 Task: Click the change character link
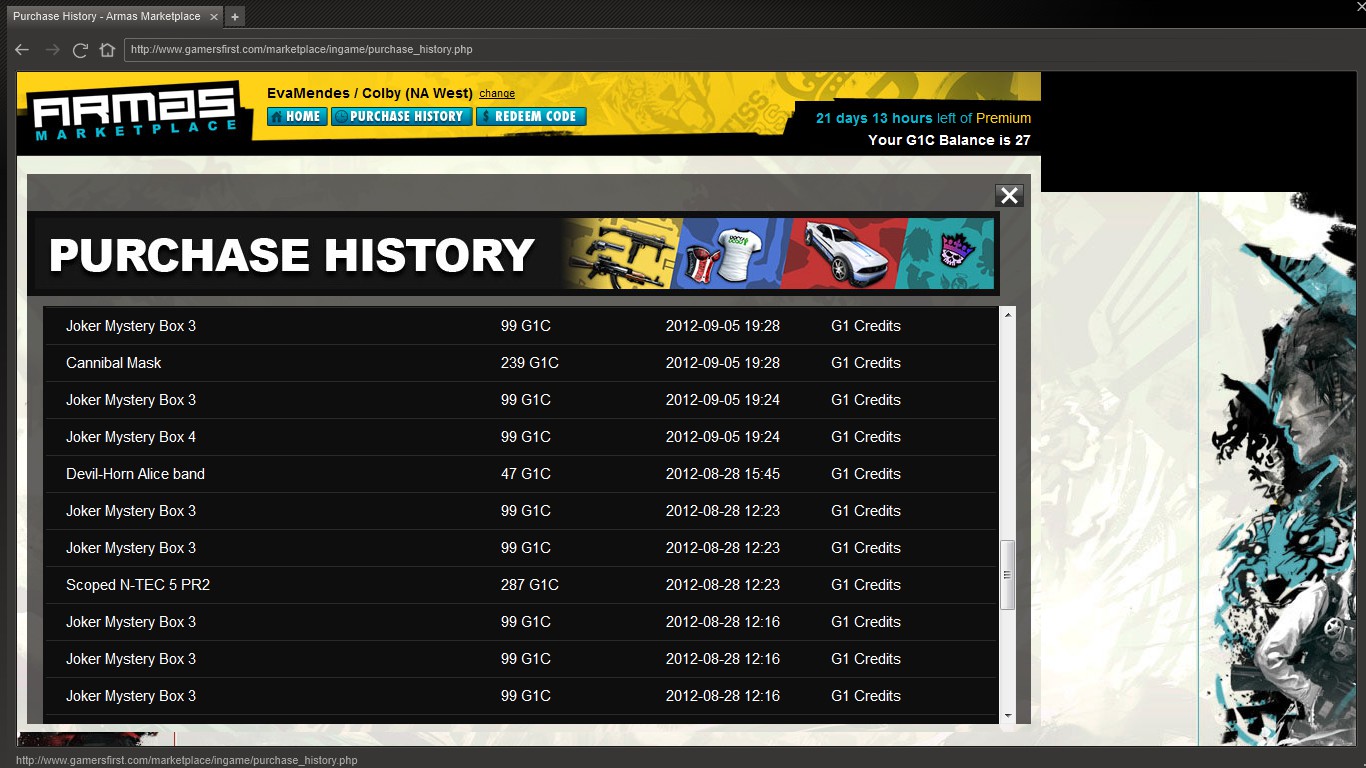pyautogui.click(x=497, y=94)
